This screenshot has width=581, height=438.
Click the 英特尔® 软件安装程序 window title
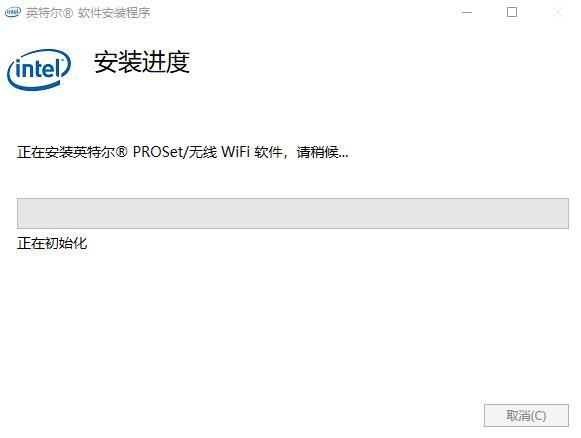(x=88, y=13)
